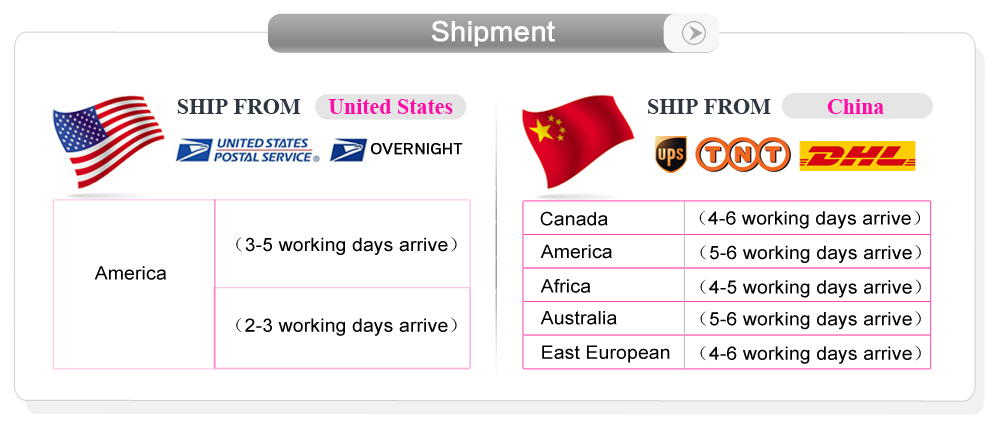This screenshot has width=1000, height=437.
Task: Click America in the China shipping table
Action: (576, 252)
